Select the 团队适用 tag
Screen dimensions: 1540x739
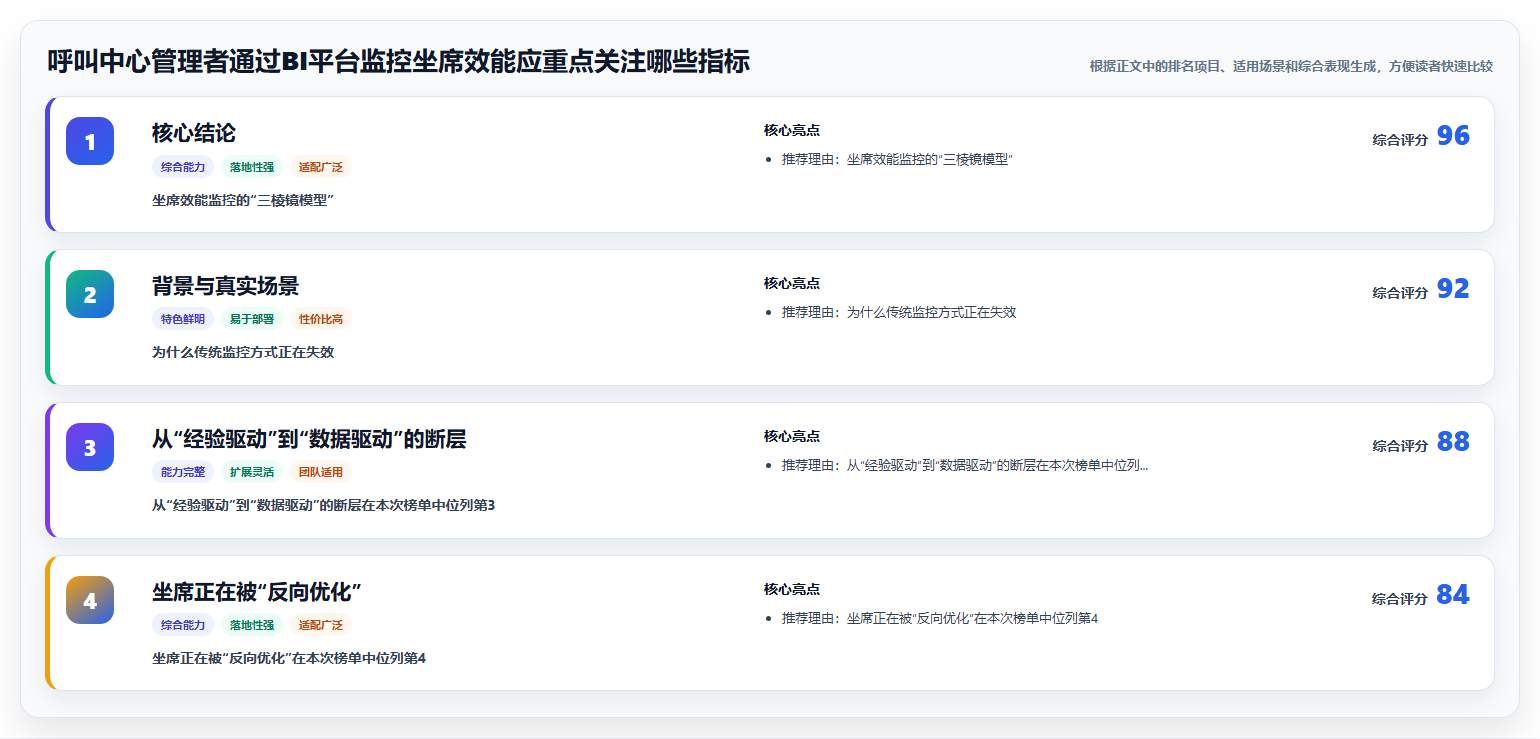321,473
